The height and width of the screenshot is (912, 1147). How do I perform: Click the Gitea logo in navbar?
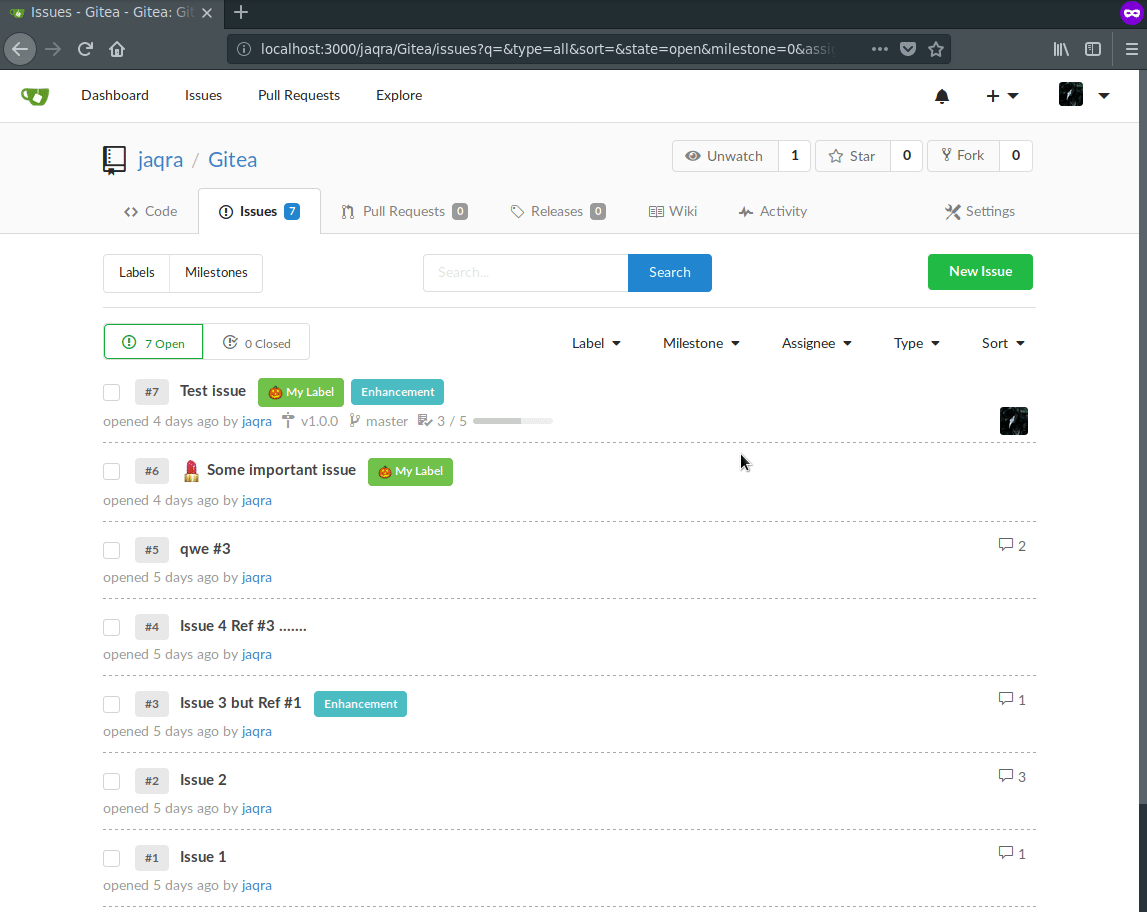34,96
